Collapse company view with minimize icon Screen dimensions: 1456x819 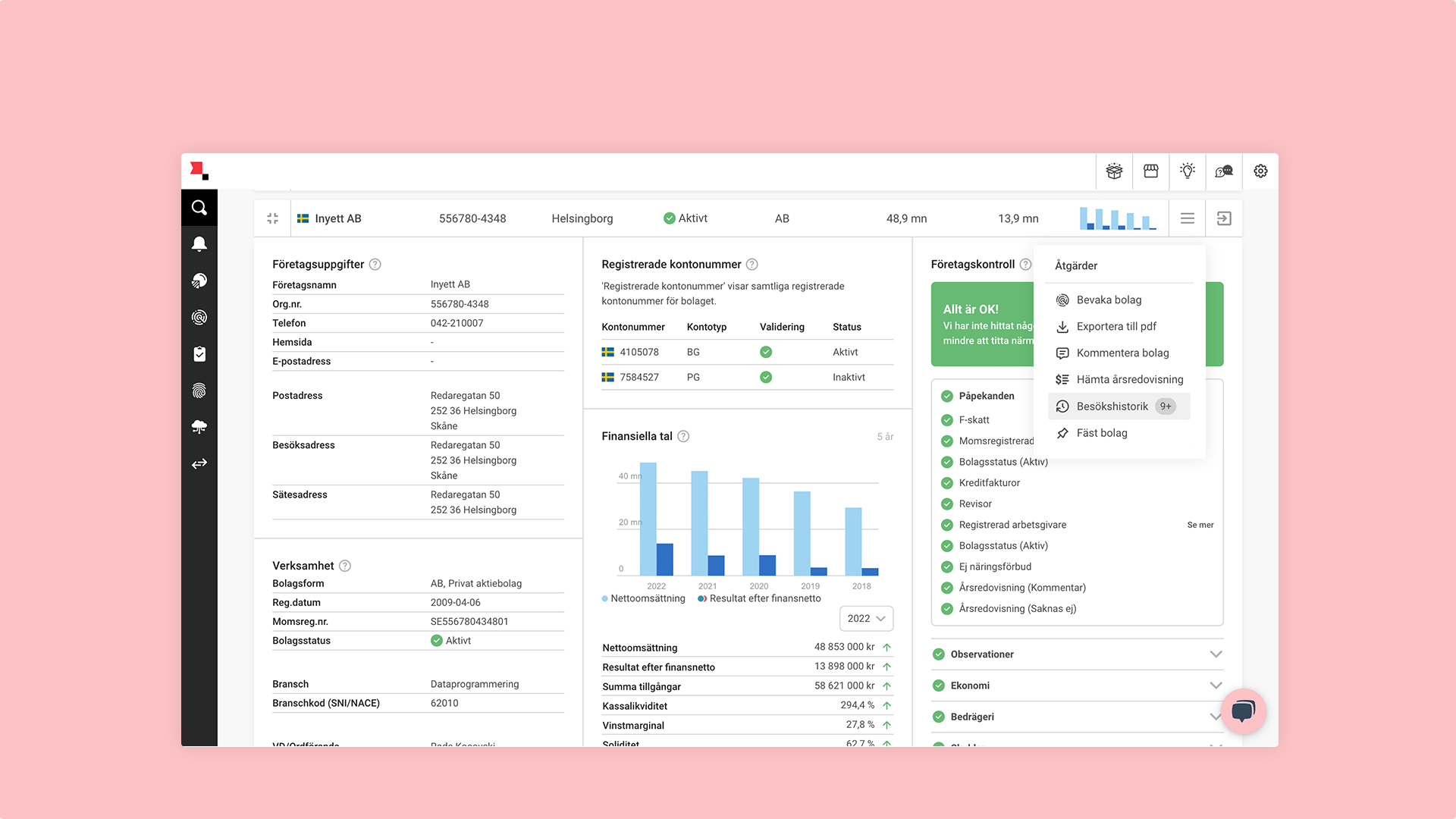click(273, 218)
